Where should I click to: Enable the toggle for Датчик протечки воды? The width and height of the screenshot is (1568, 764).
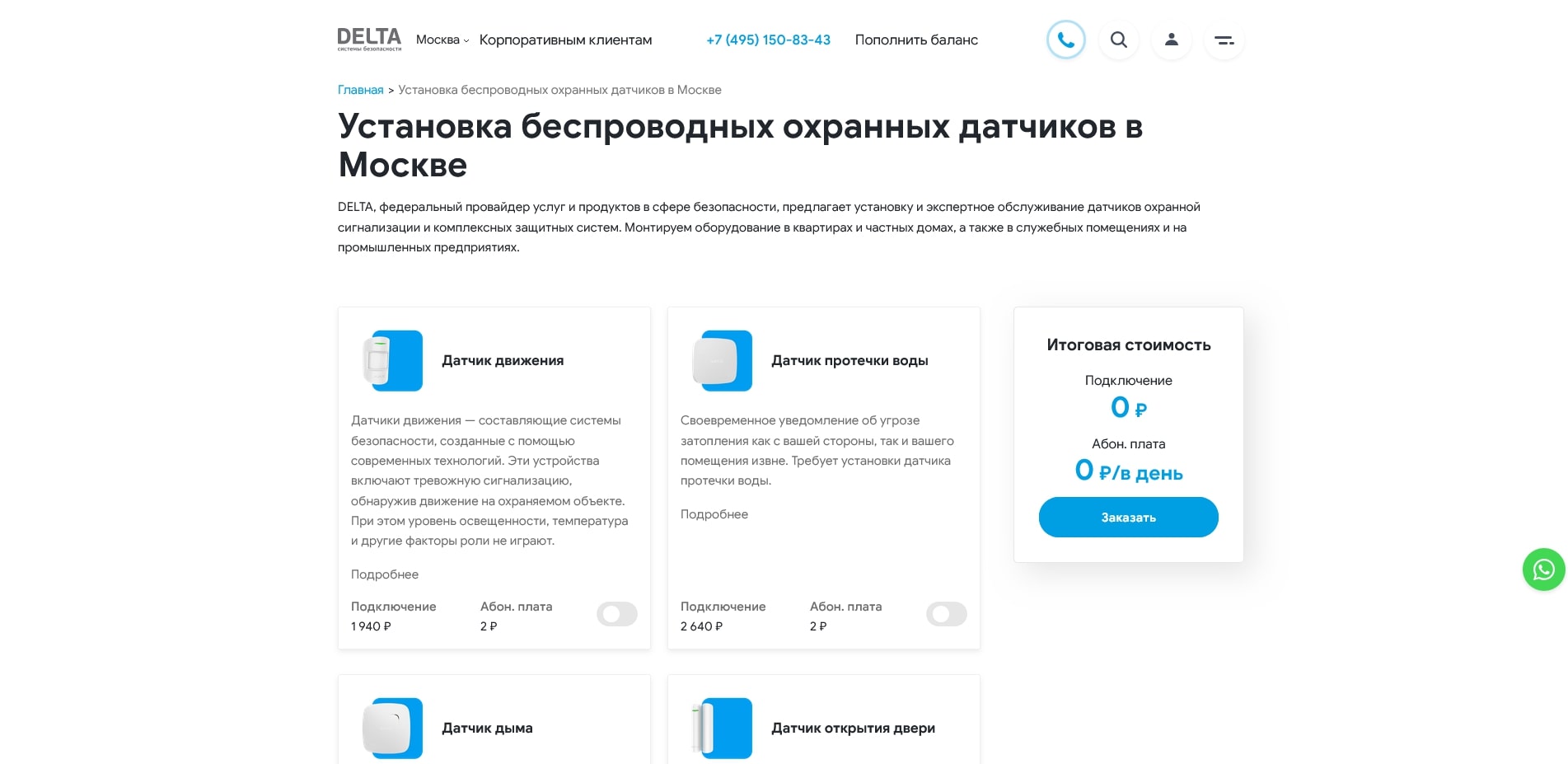tap(946, 614)
